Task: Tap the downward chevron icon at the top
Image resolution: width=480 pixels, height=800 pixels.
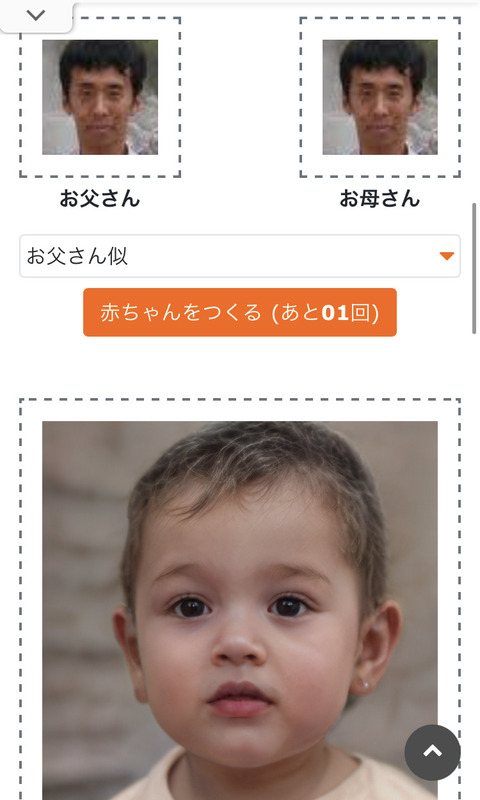Action: [x=36, y=15]
